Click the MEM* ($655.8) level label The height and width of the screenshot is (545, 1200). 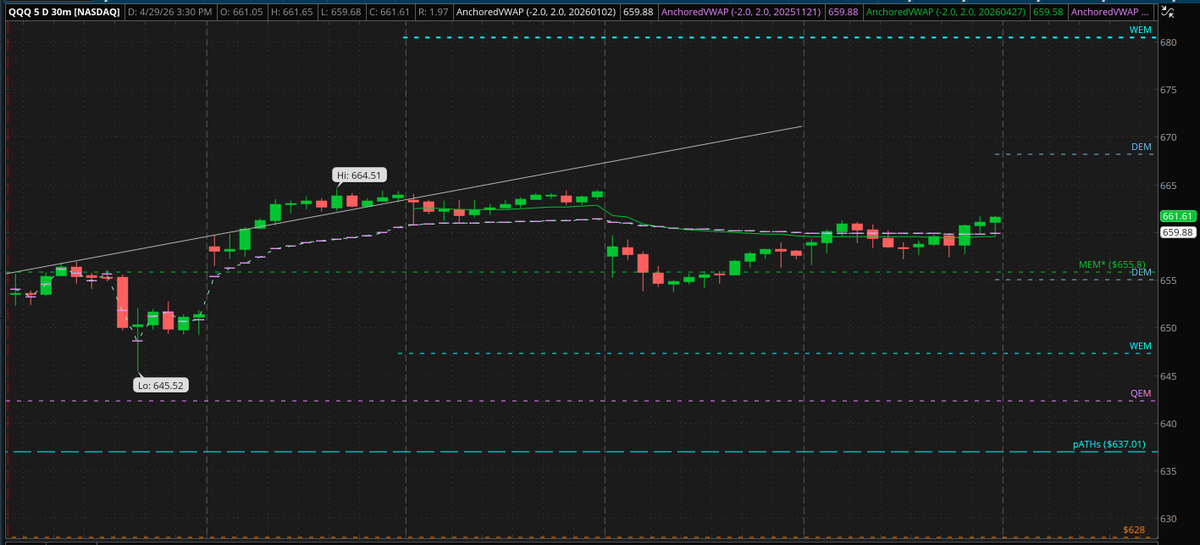pyautogui.click(x=1112, y=265)
